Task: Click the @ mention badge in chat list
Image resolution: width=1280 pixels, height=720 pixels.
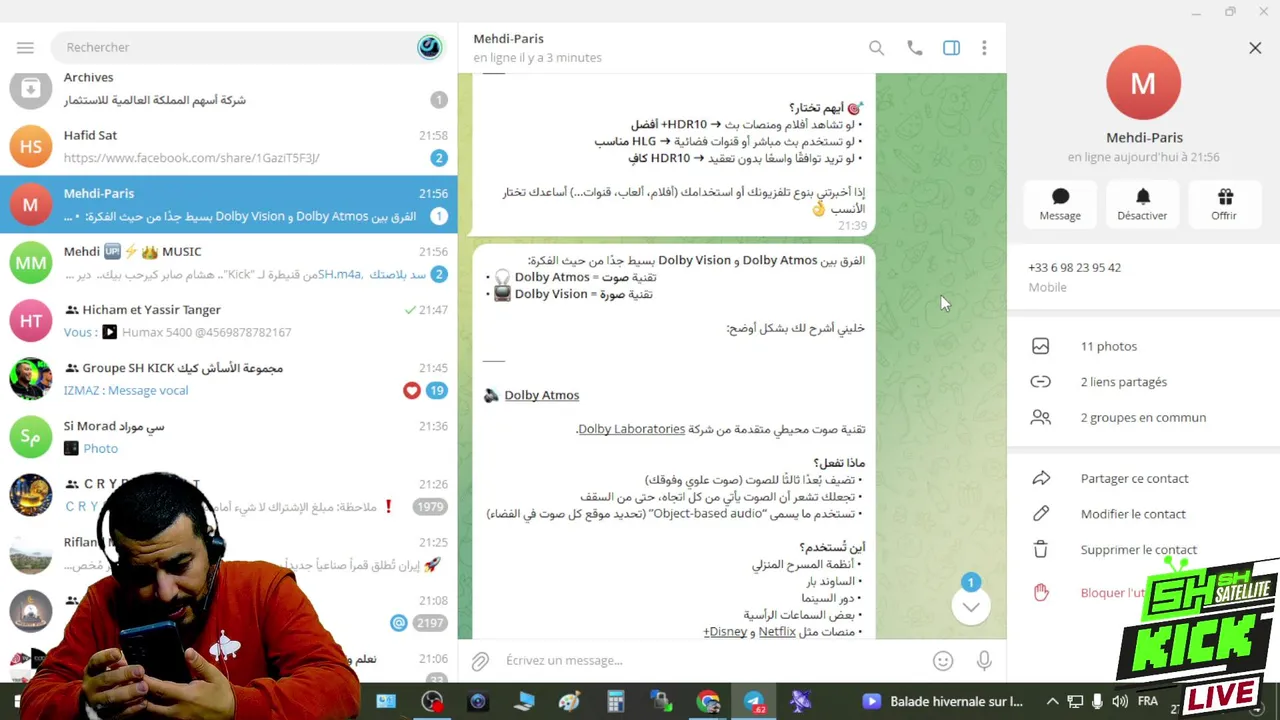Action: (398, 623)
